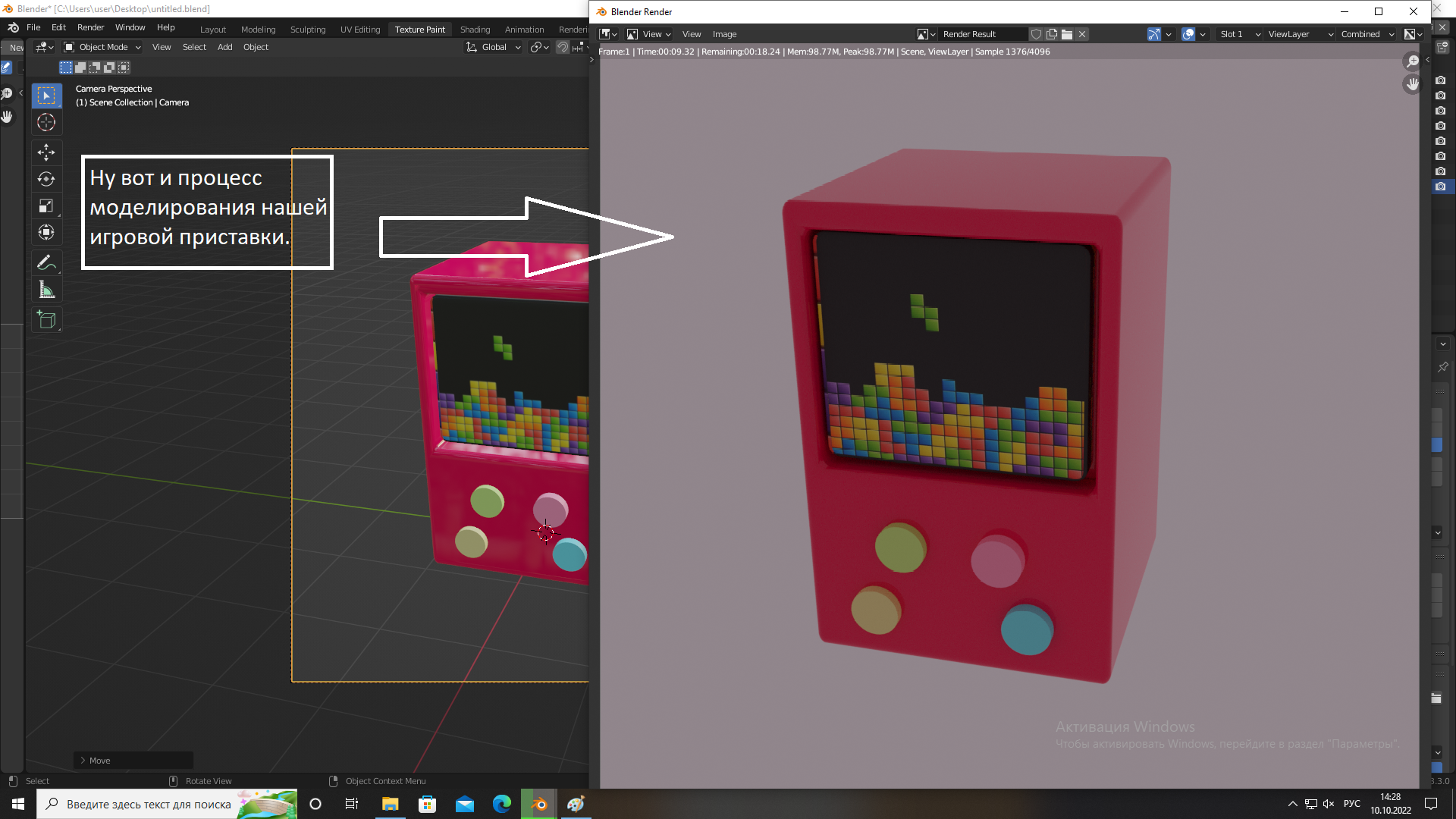
Task: Open the Slot 1 dropdown
Action: [x=1240, y=34]
